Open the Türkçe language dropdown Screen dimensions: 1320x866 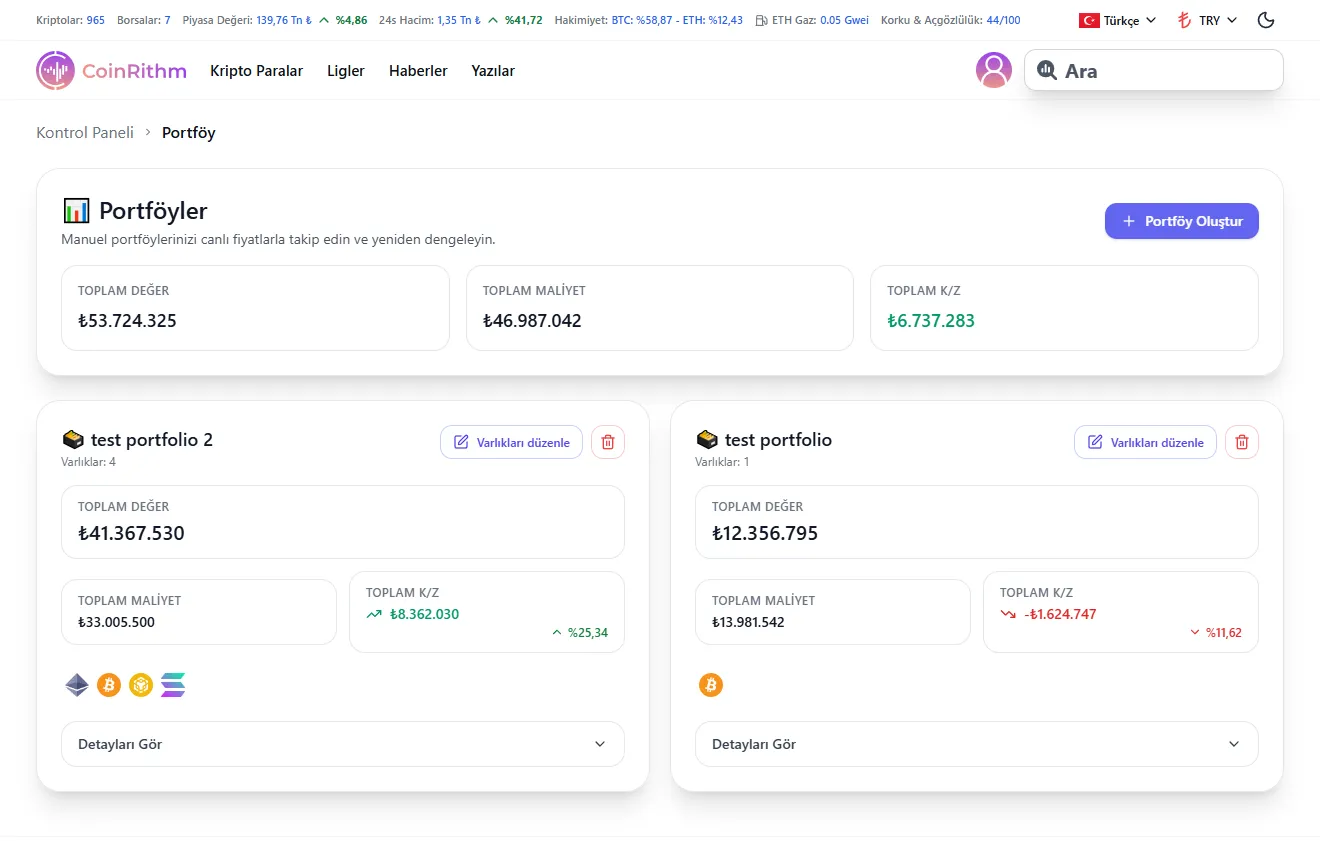click(x=1117, y=20)
